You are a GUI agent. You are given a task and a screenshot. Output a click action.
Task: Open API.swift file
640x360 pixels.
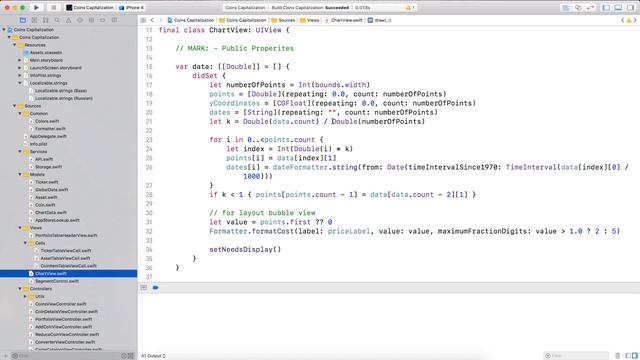tap(44, 159)
